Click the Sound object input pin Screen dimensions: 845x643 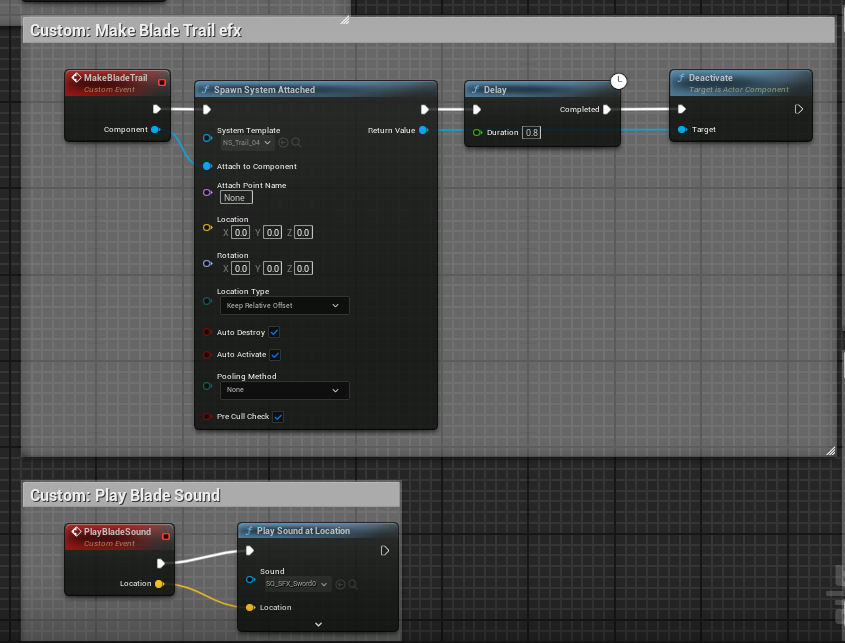pos(251,579)
